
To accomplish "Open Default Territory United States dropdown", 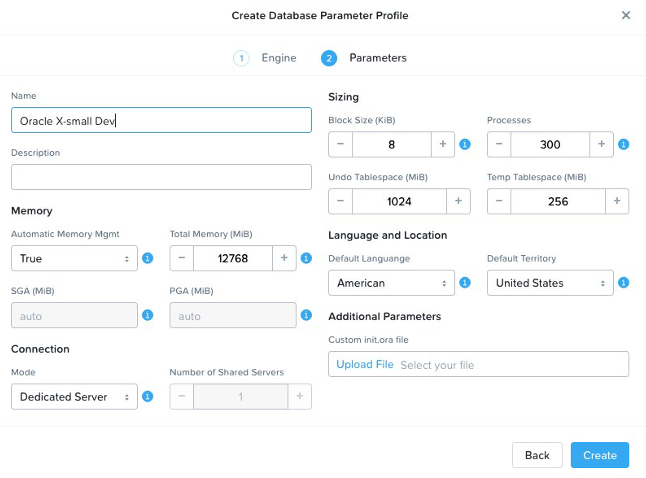I will click(x=550, y=283).
